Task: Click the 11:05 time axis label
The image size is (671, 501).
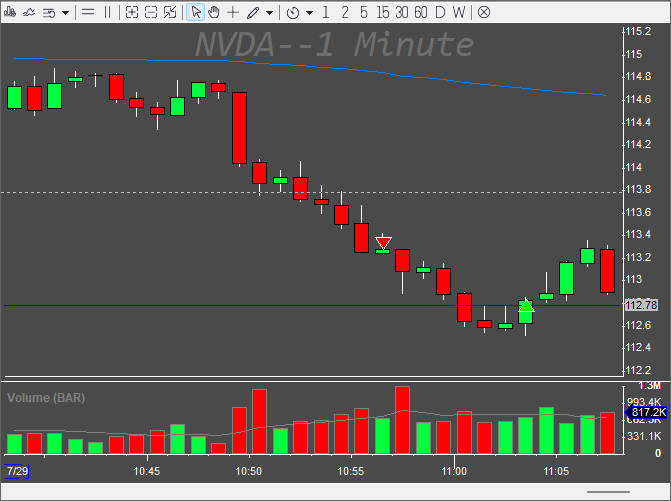Action: click(556, 471)
